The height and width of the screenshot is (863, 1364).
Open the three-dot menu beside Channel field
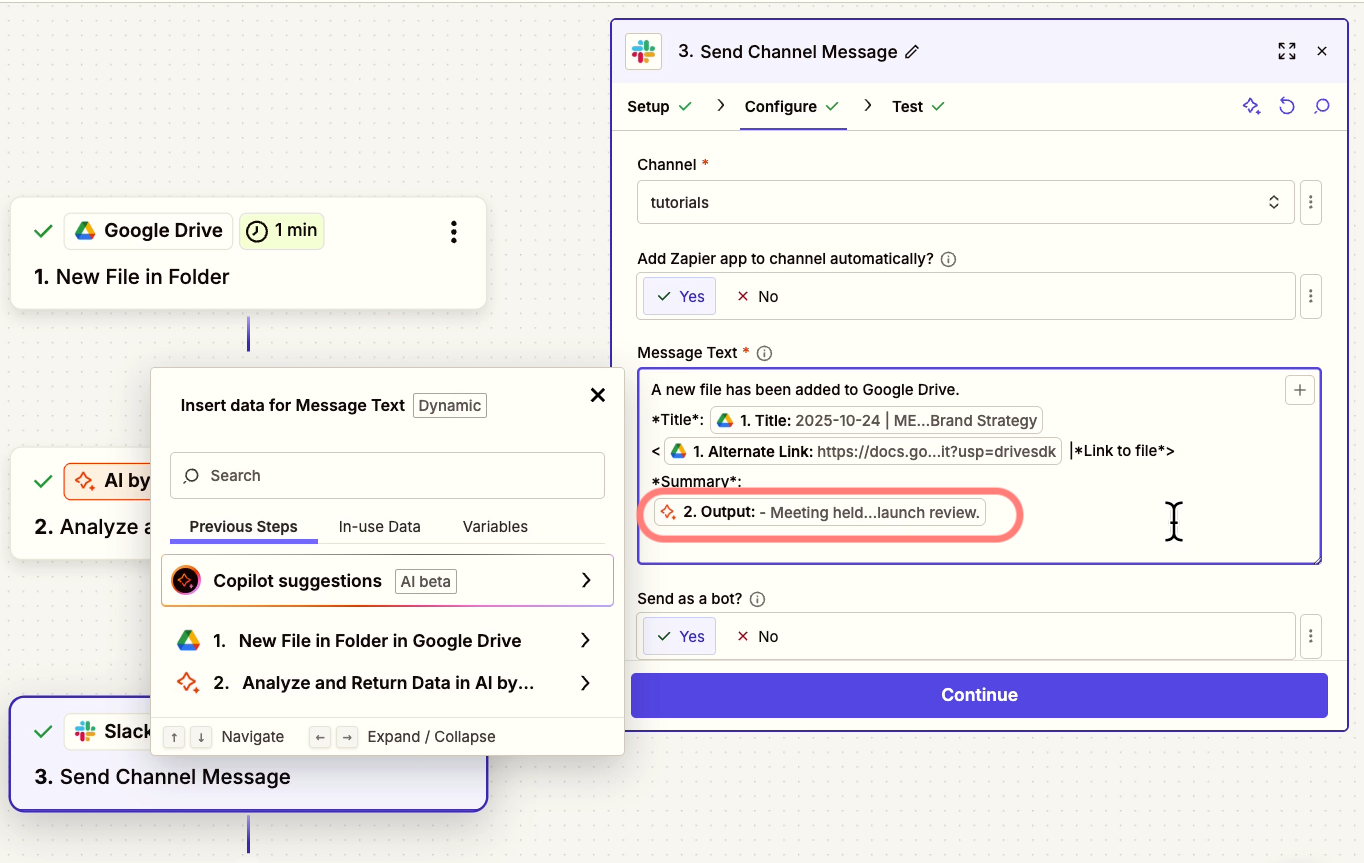click(1311, 202)
